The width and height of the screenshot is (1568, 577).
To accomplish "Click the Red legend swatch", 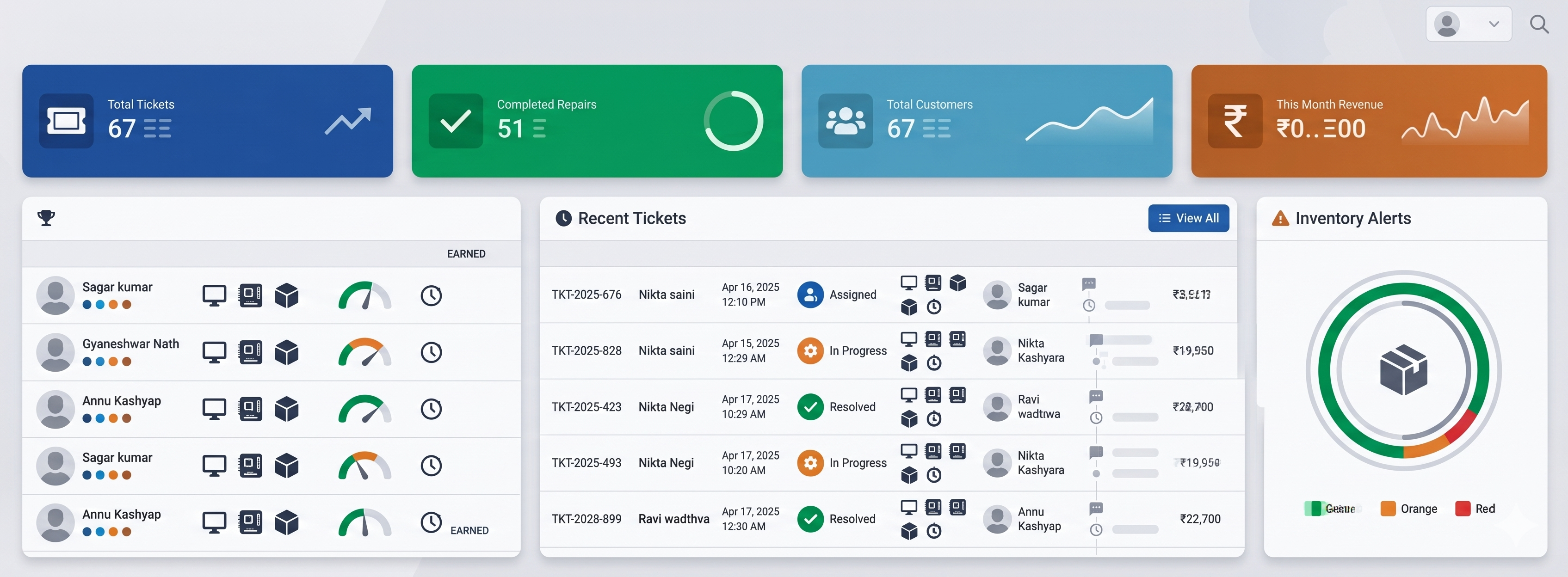I will click(x=1463, y=509).
